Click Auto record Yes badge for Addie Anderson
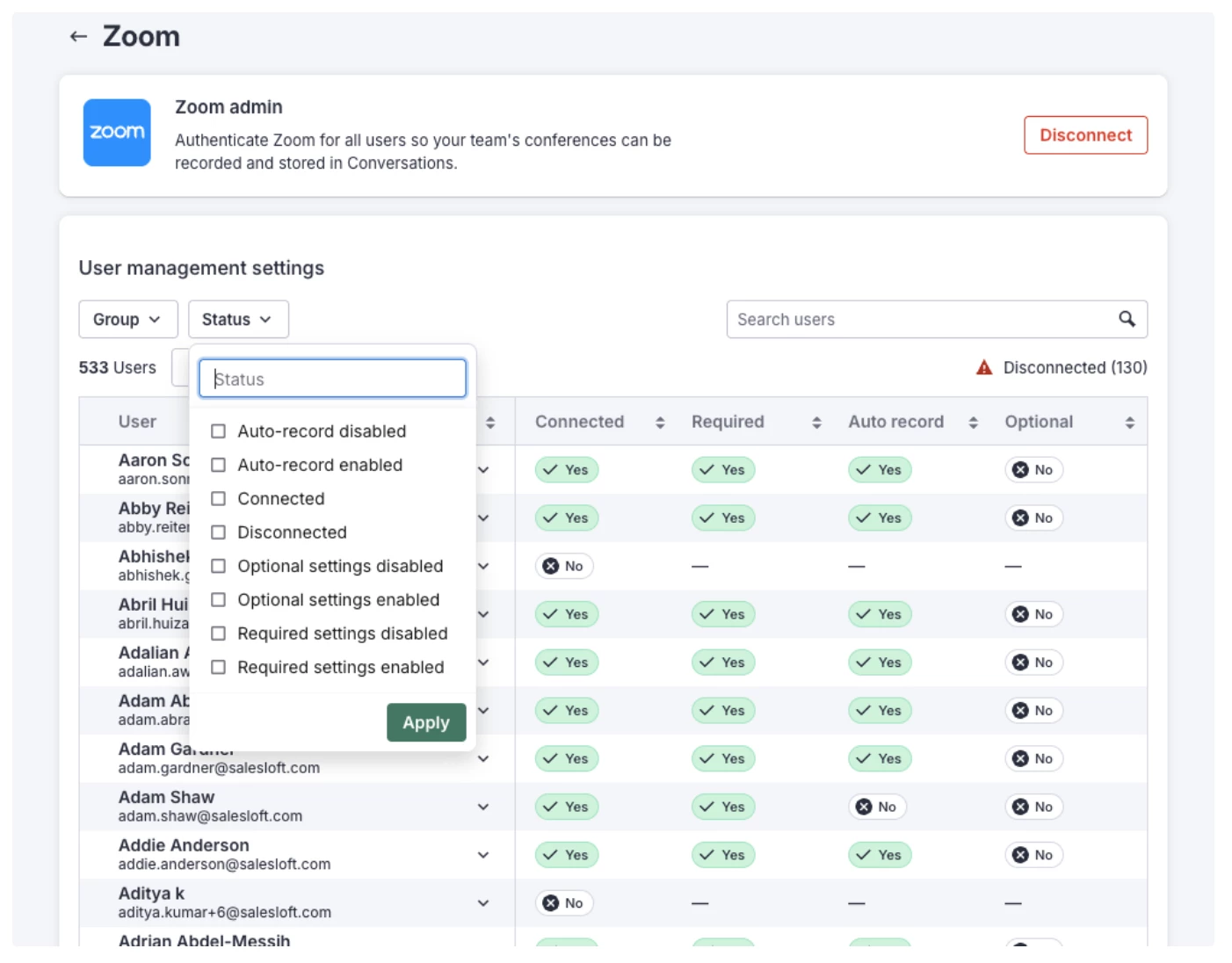Image resolution: width=1232 pixels, height=963 pixels. click(x=880, y=855)
